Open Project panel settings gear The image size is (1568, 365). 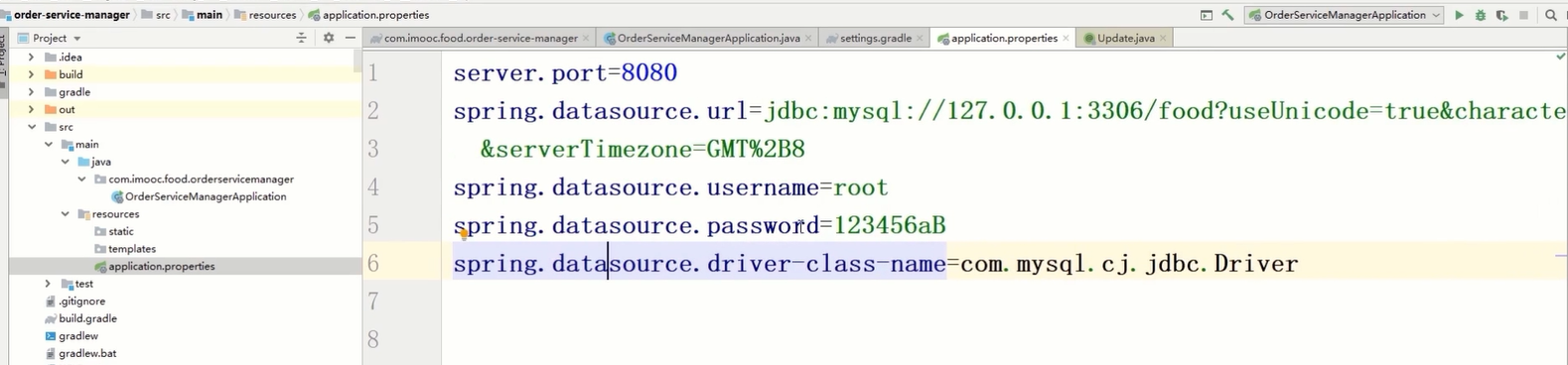329,38
